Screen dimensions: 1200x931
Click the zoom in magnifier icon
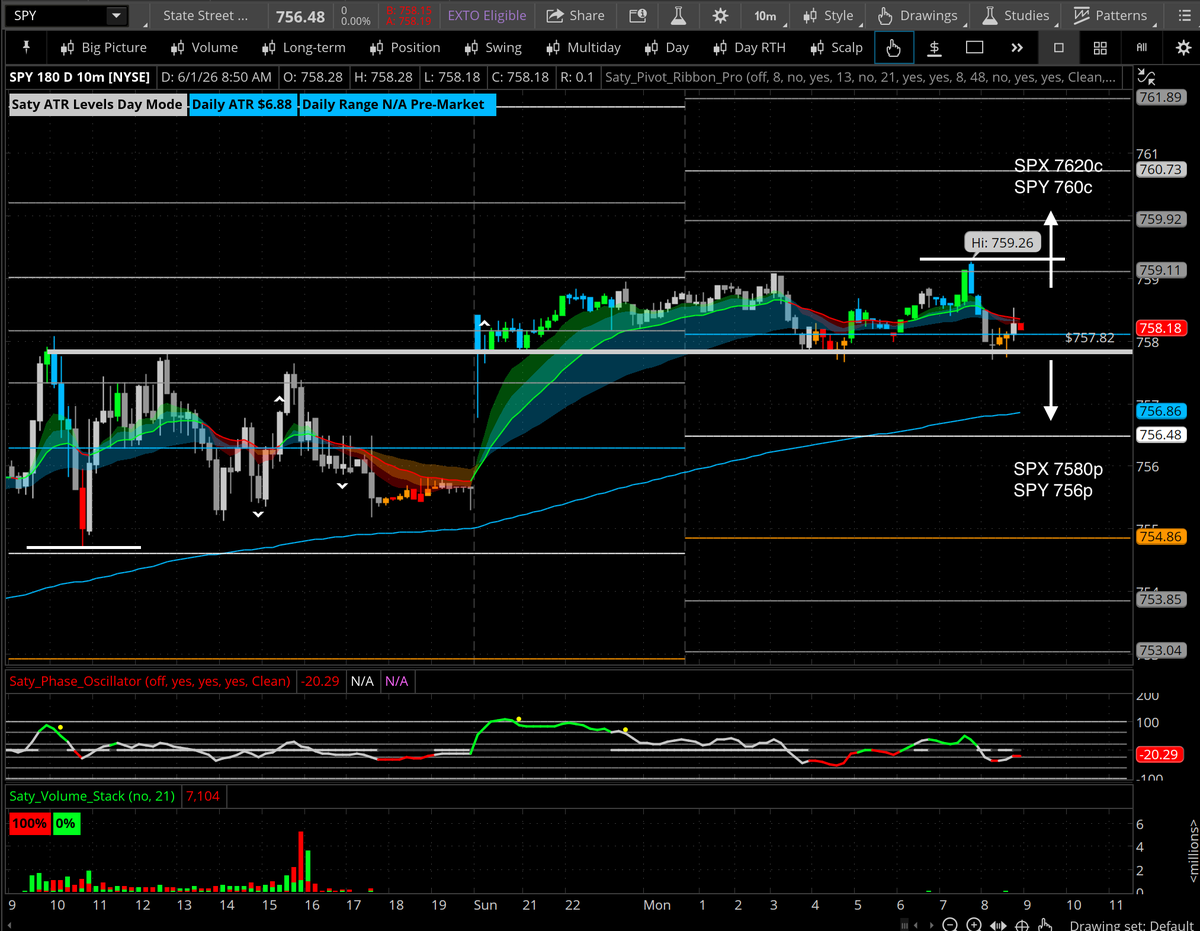coord(974,924)
